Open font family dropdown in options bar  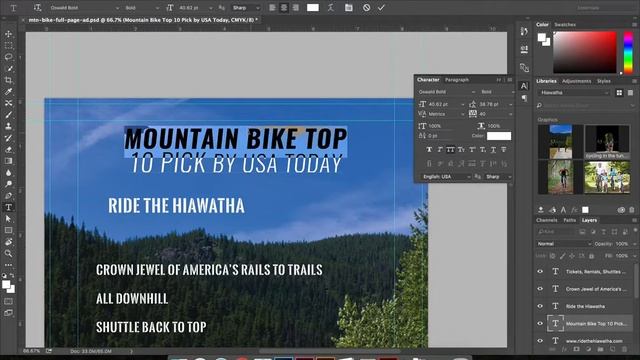(x=118, y=8)
